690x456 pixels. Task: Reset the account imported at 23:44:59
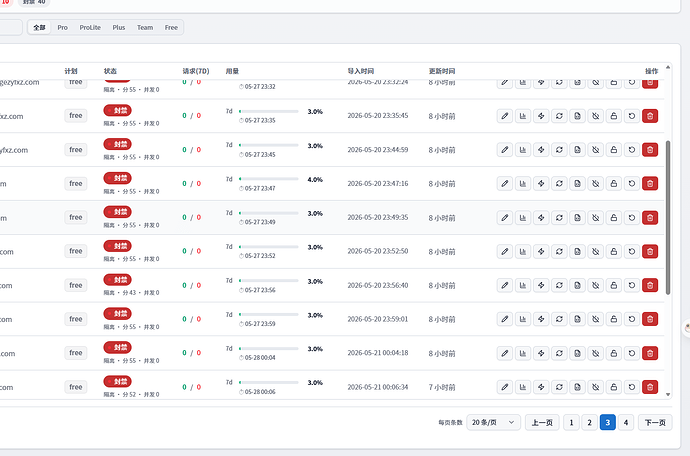tap(631, 150)
